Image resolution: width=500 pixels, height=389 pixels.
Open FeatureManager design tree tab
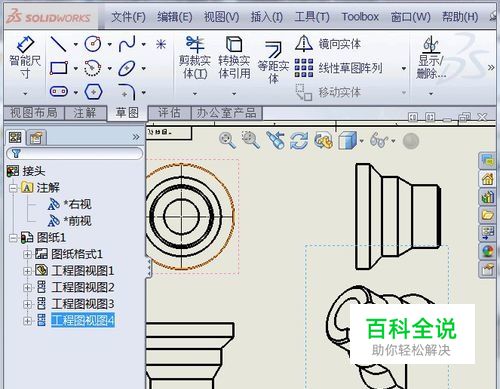point(15,137)
